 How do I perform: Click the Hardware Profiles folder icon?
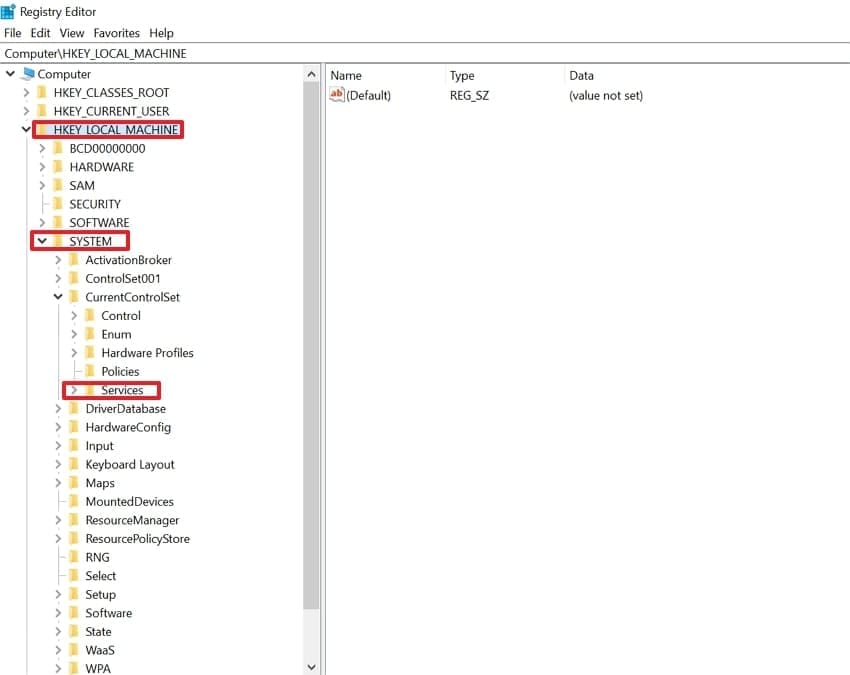(x=90, y=353)
